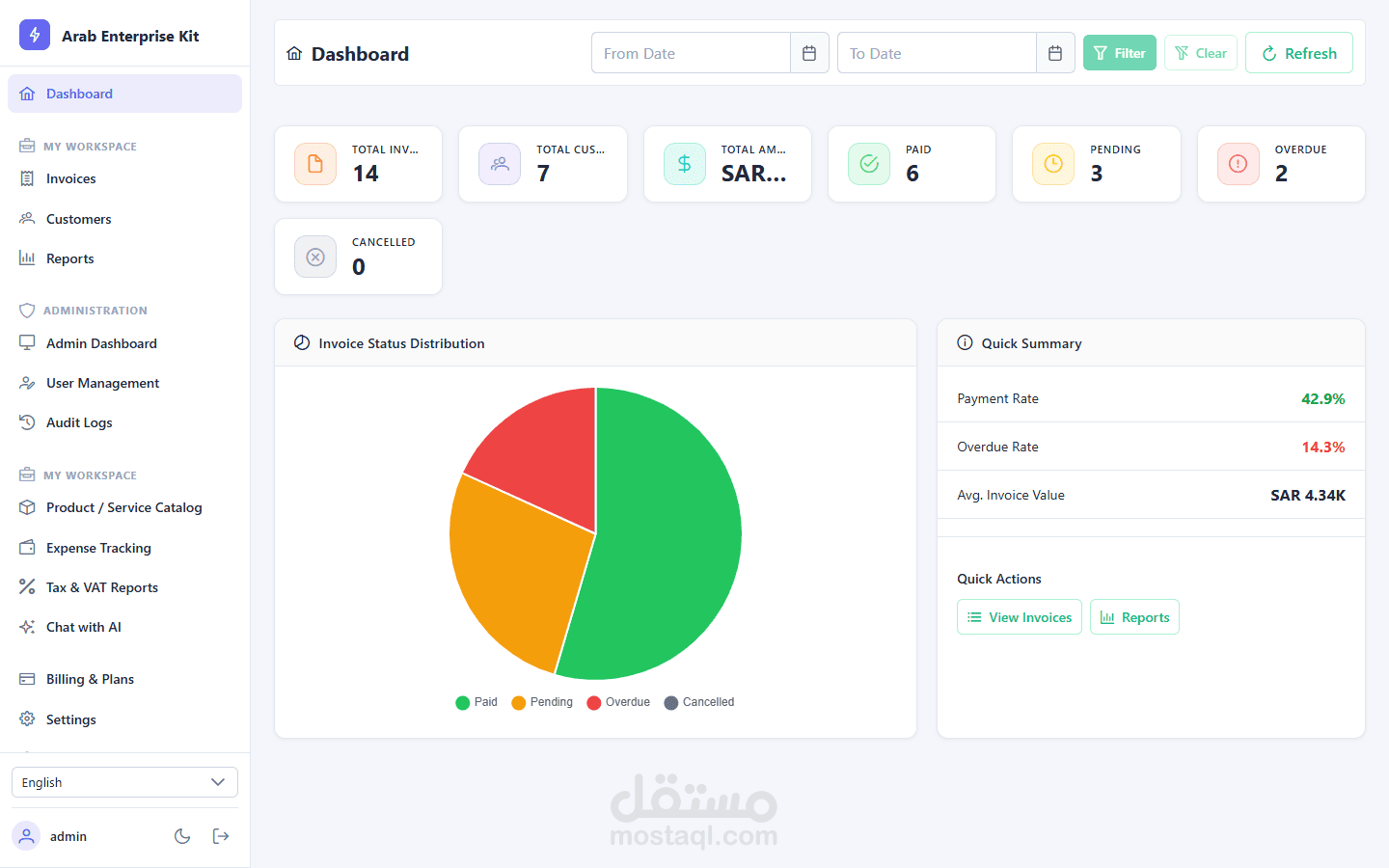Toggle dark mode moon icon

182,836
